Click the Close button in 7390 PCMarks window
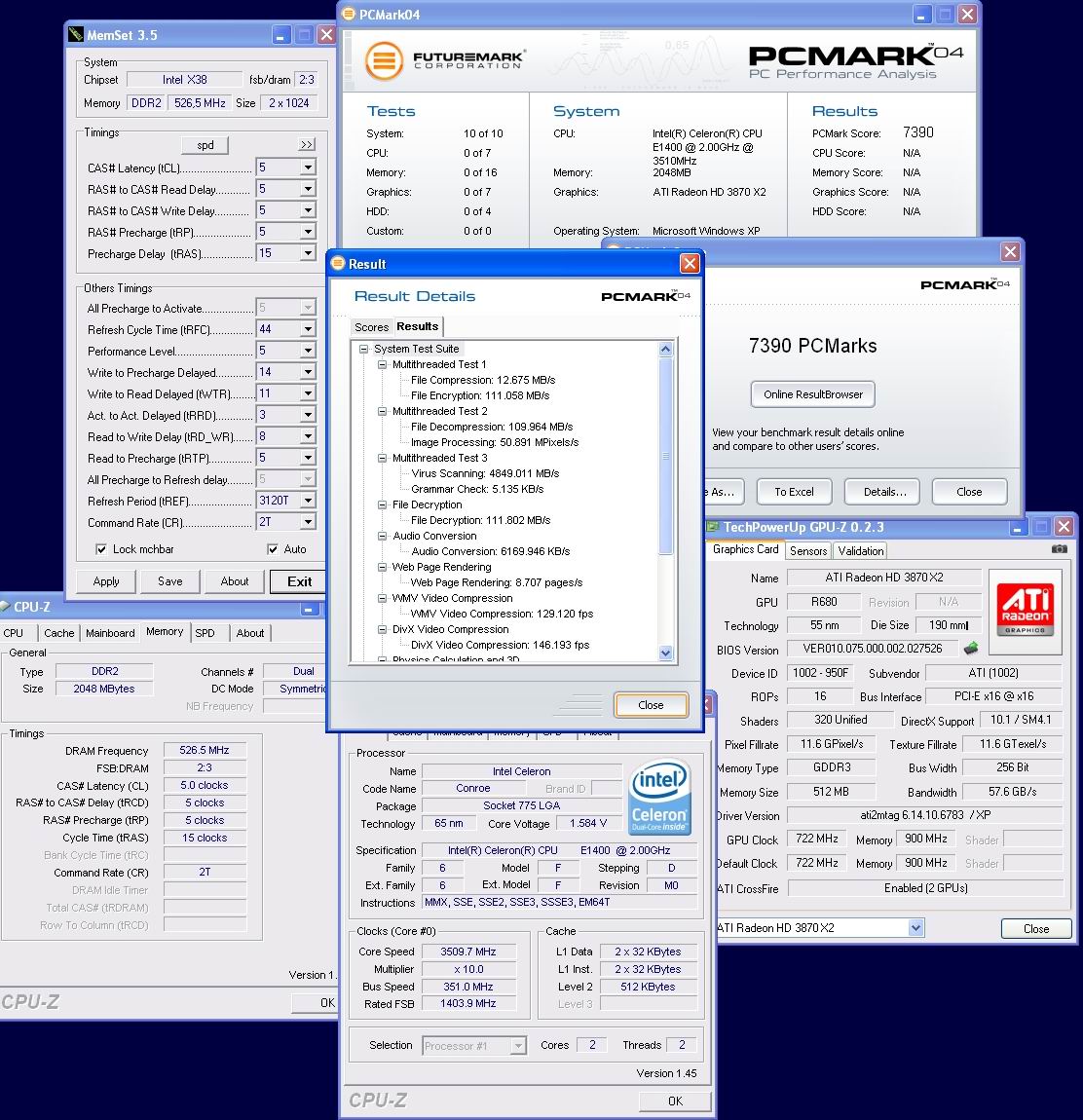 coord(969,492)
